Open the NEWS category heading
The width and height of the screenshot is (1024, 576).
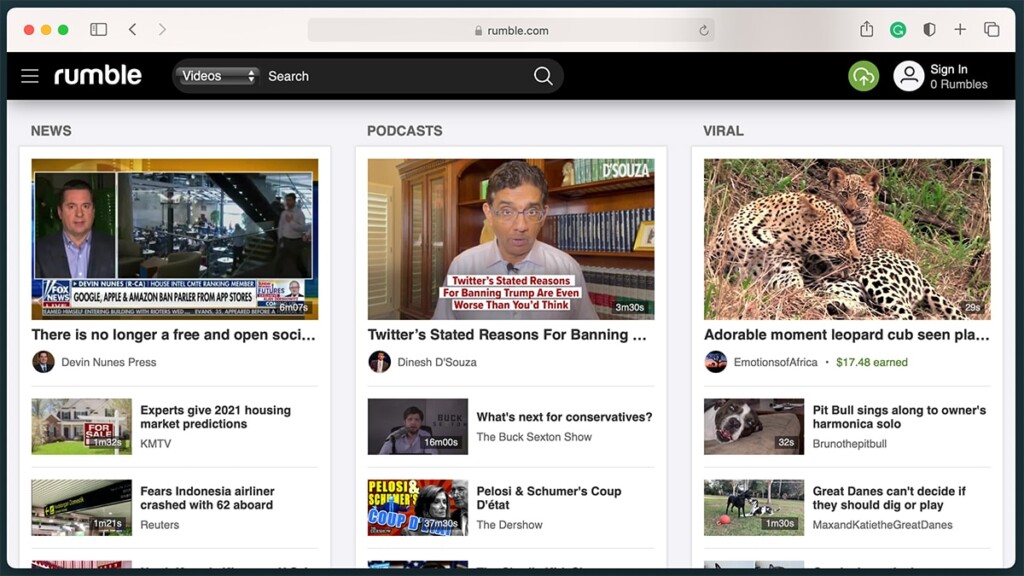coord(51,131)
